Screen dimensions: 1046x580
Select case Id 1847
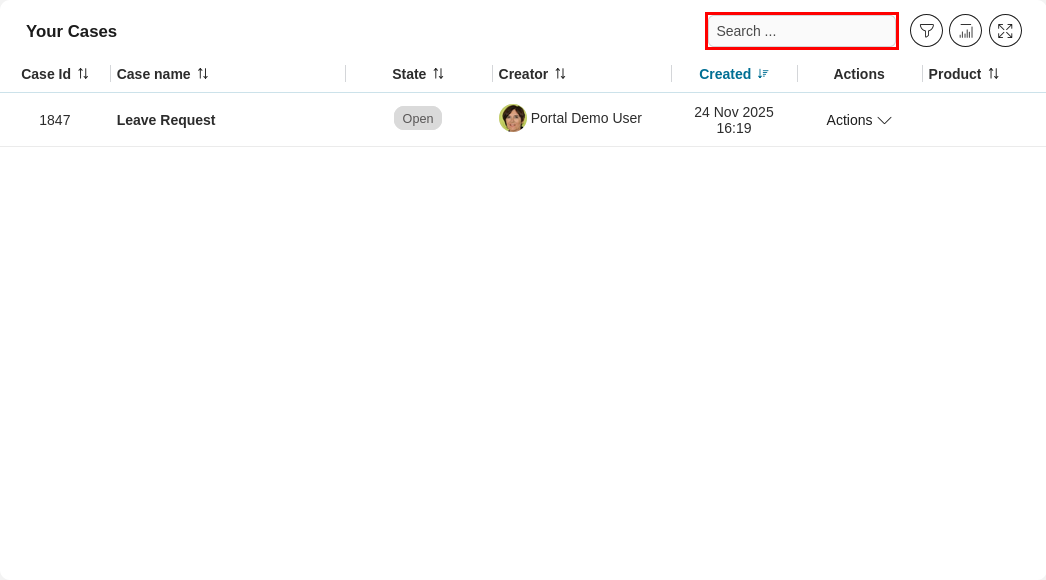(x=55, y=120)
